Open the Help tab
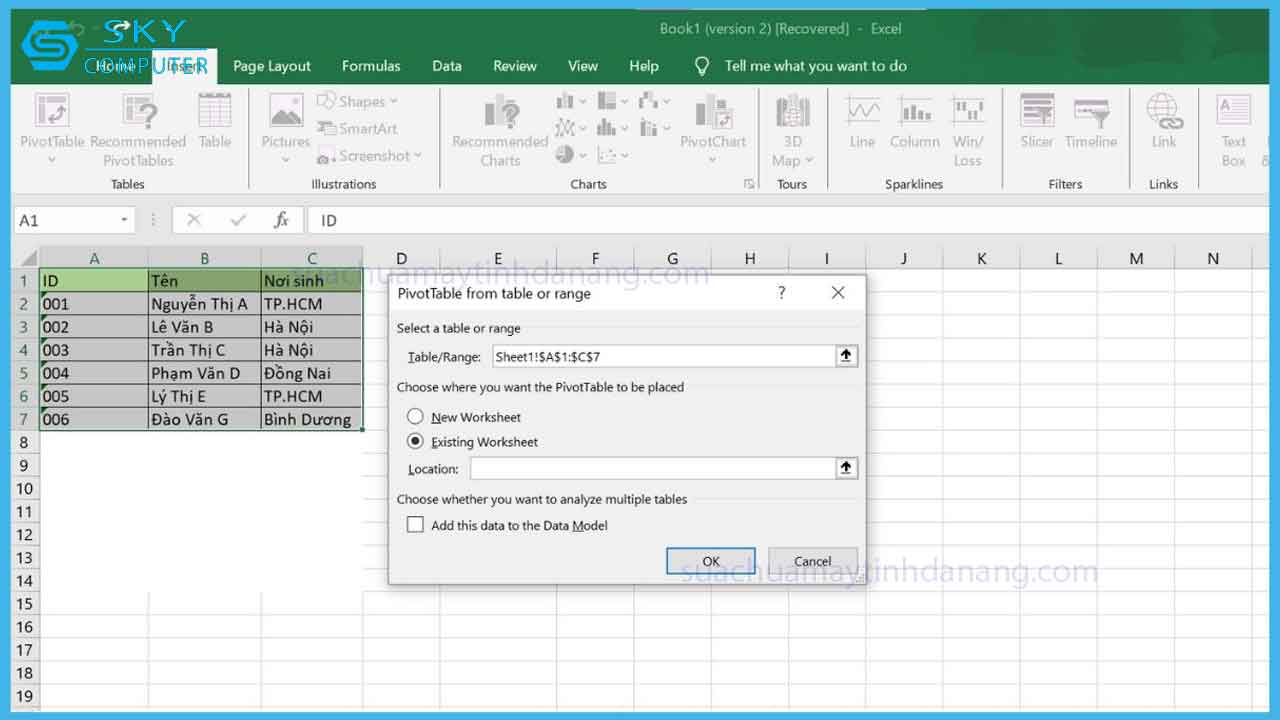Screen dimensions: 1280x720 [x=644, y=66]
